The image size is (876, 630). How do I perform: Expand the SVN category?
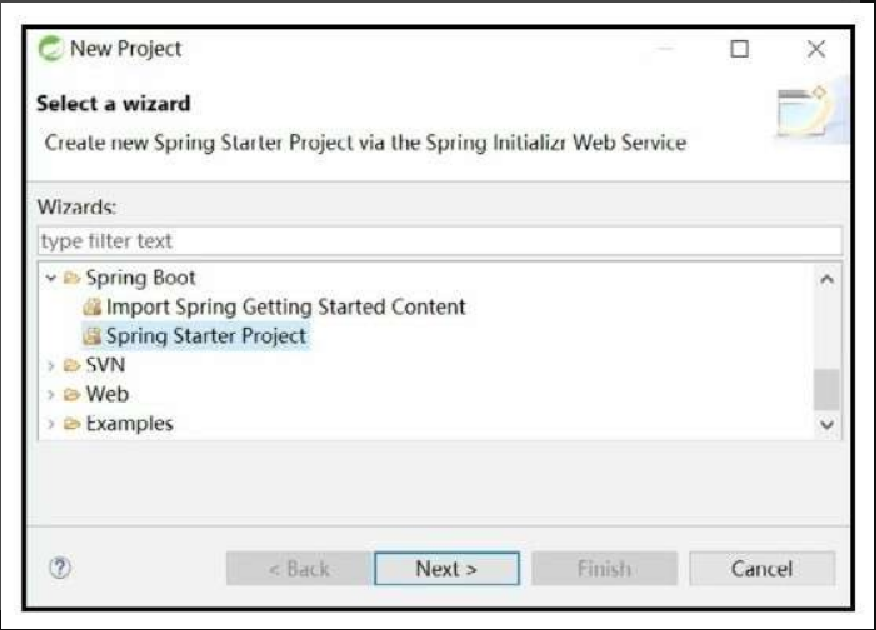(51, 365)
